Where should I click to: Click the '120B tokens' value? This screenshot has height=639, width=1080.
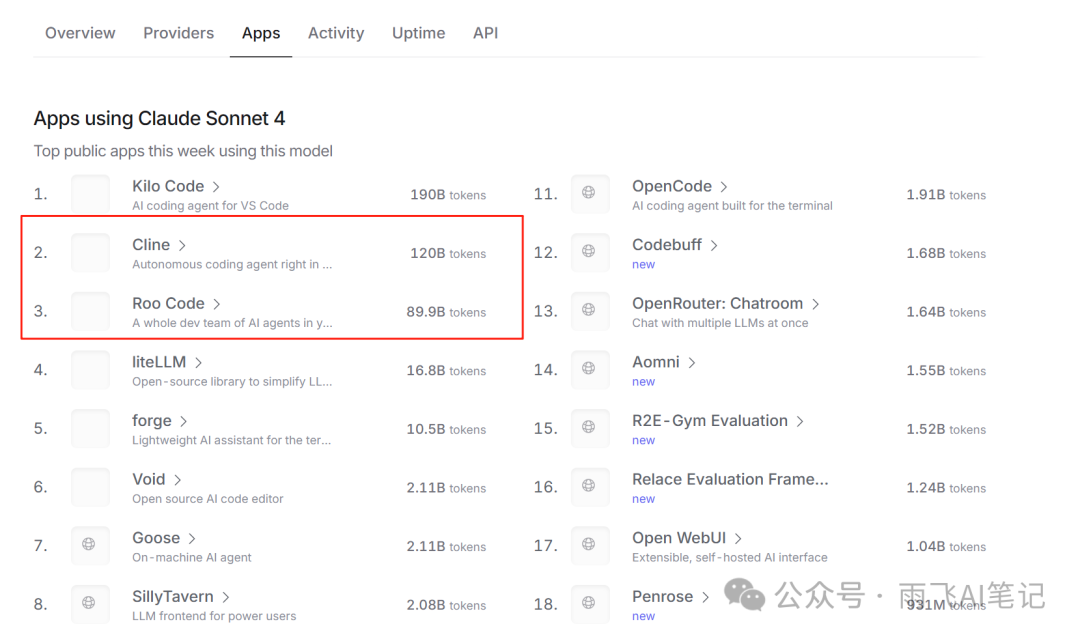448,253
